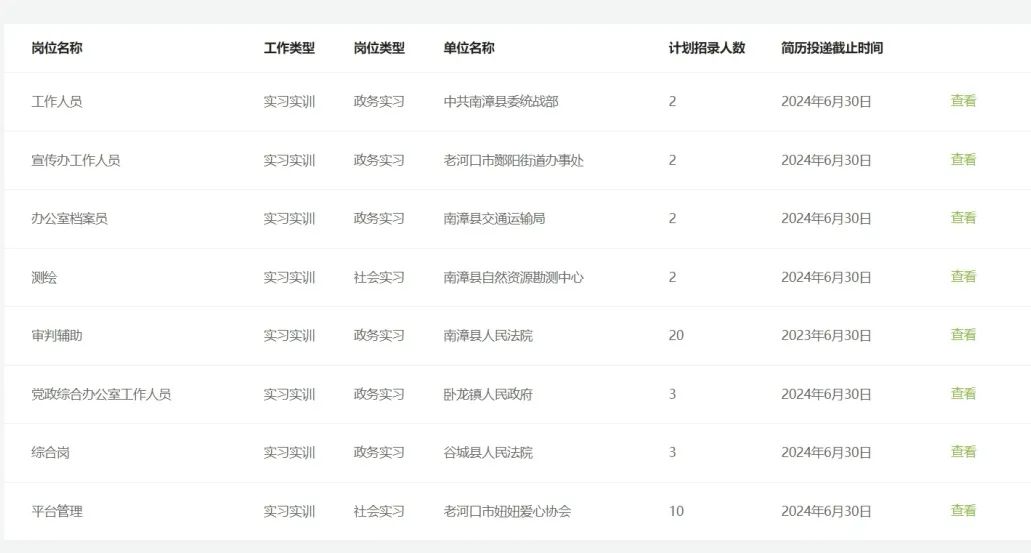The width and height of the screenshot is (1031, 553).
Task: Click the recruit count 20 cell
Action: [676, 335]
